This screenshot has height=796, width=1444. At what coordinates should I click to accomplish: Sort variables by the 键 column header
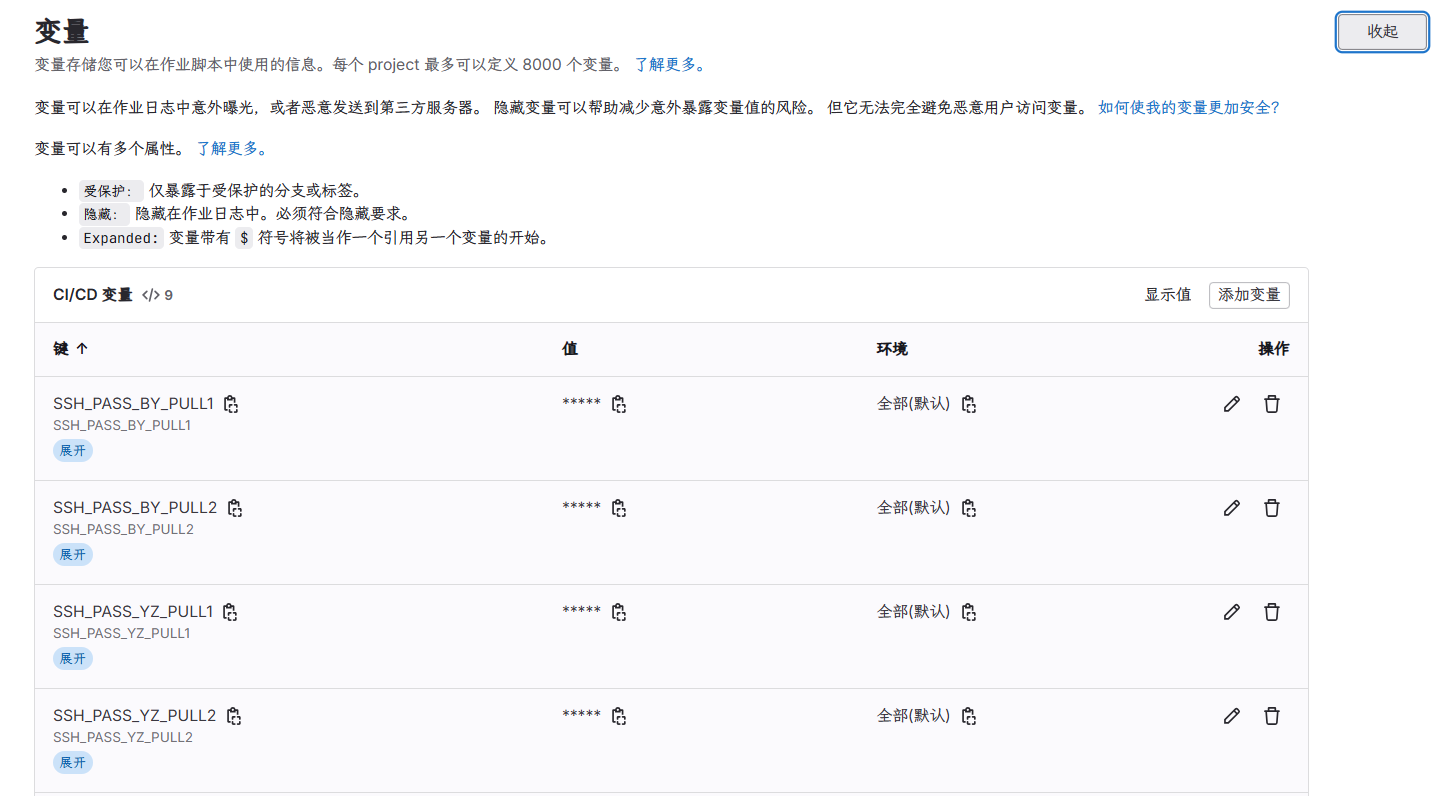[x=70, y=349]
